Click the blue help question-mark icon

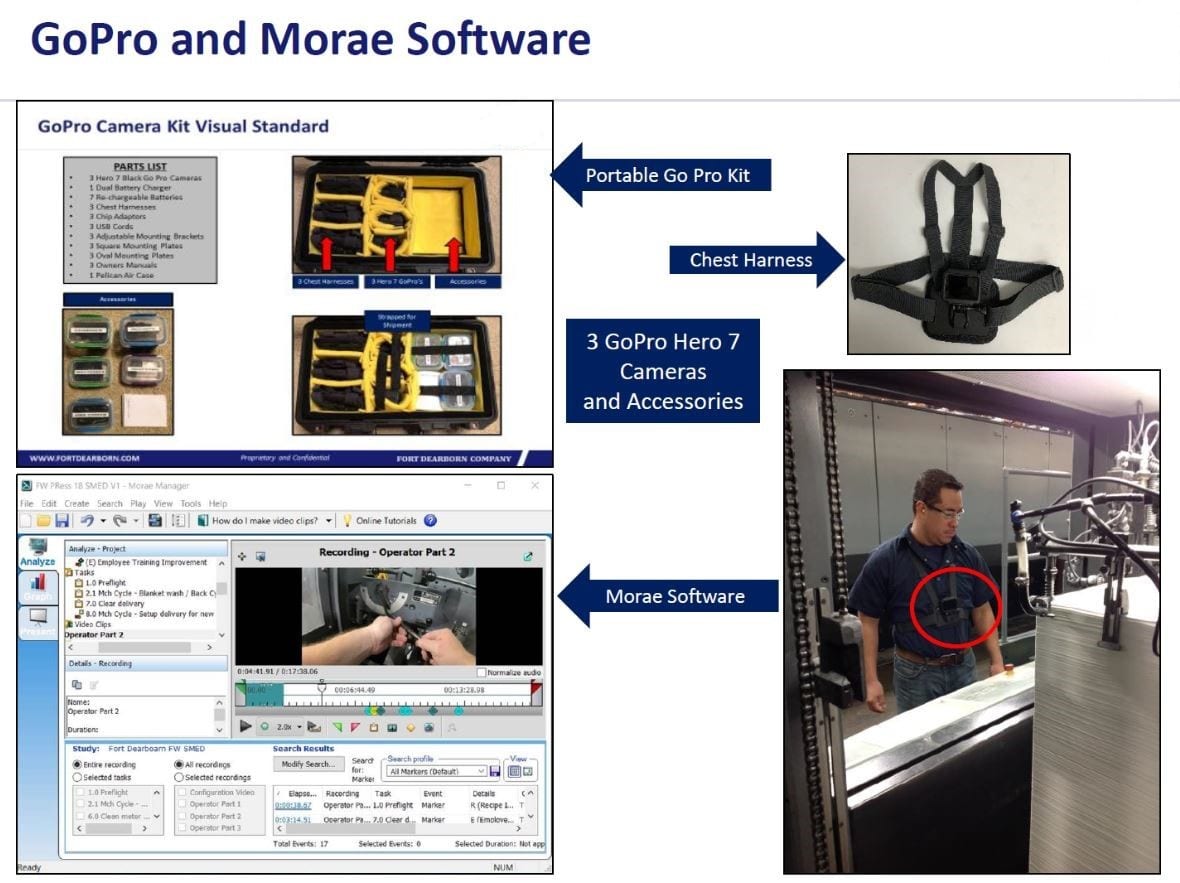coord(430,520)
